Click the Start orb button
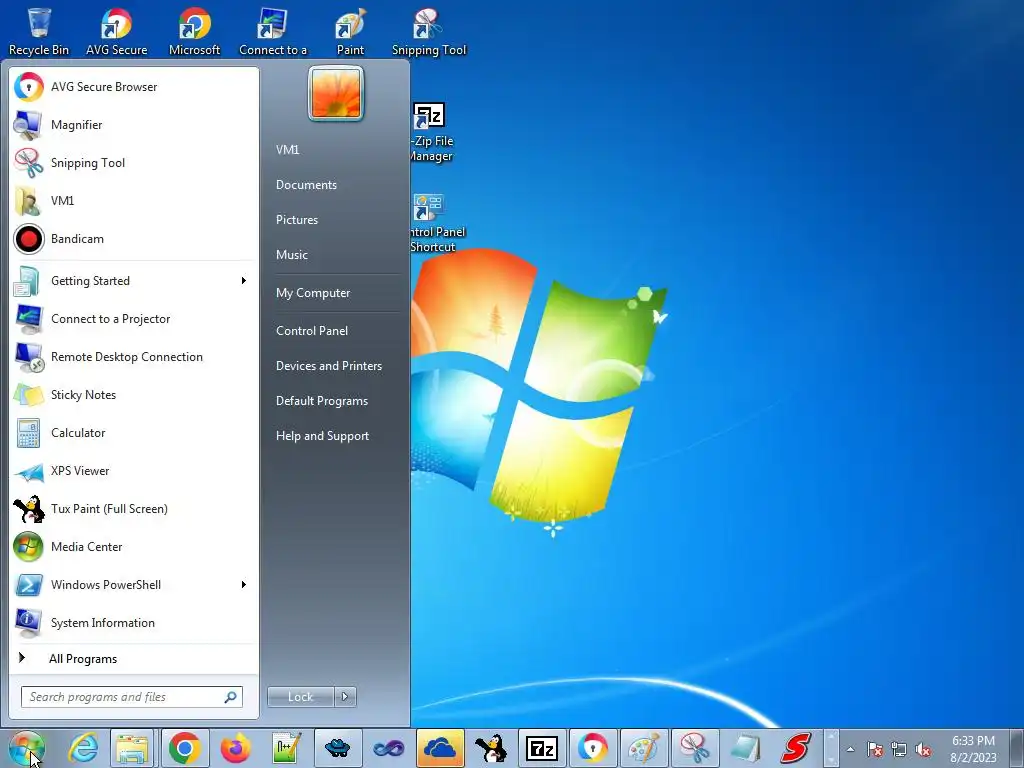The height and width of the screenshot is (768, 1024). (x=27, y=748)
